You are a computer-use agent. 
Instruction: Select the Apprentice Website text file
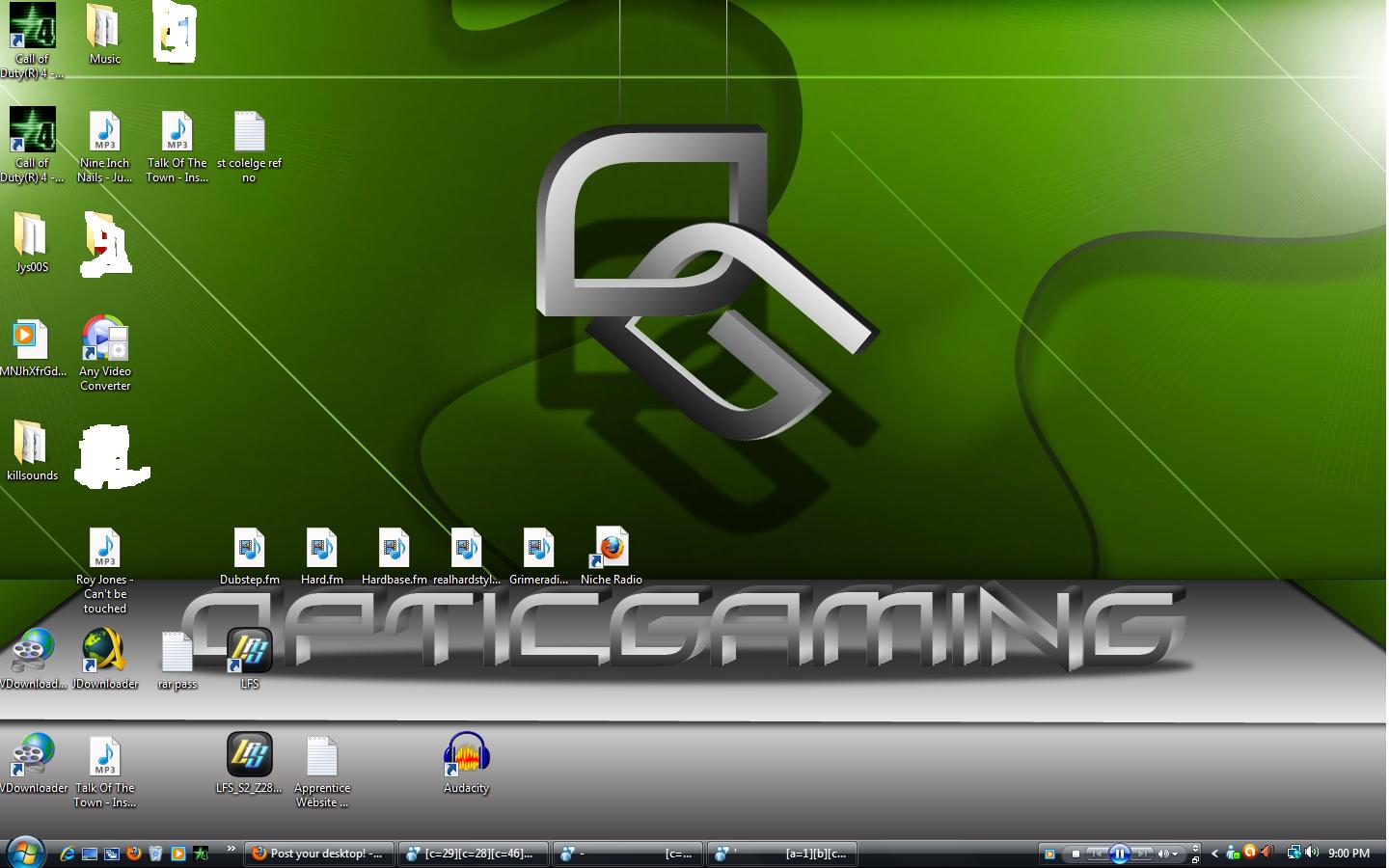coord(321,771)
